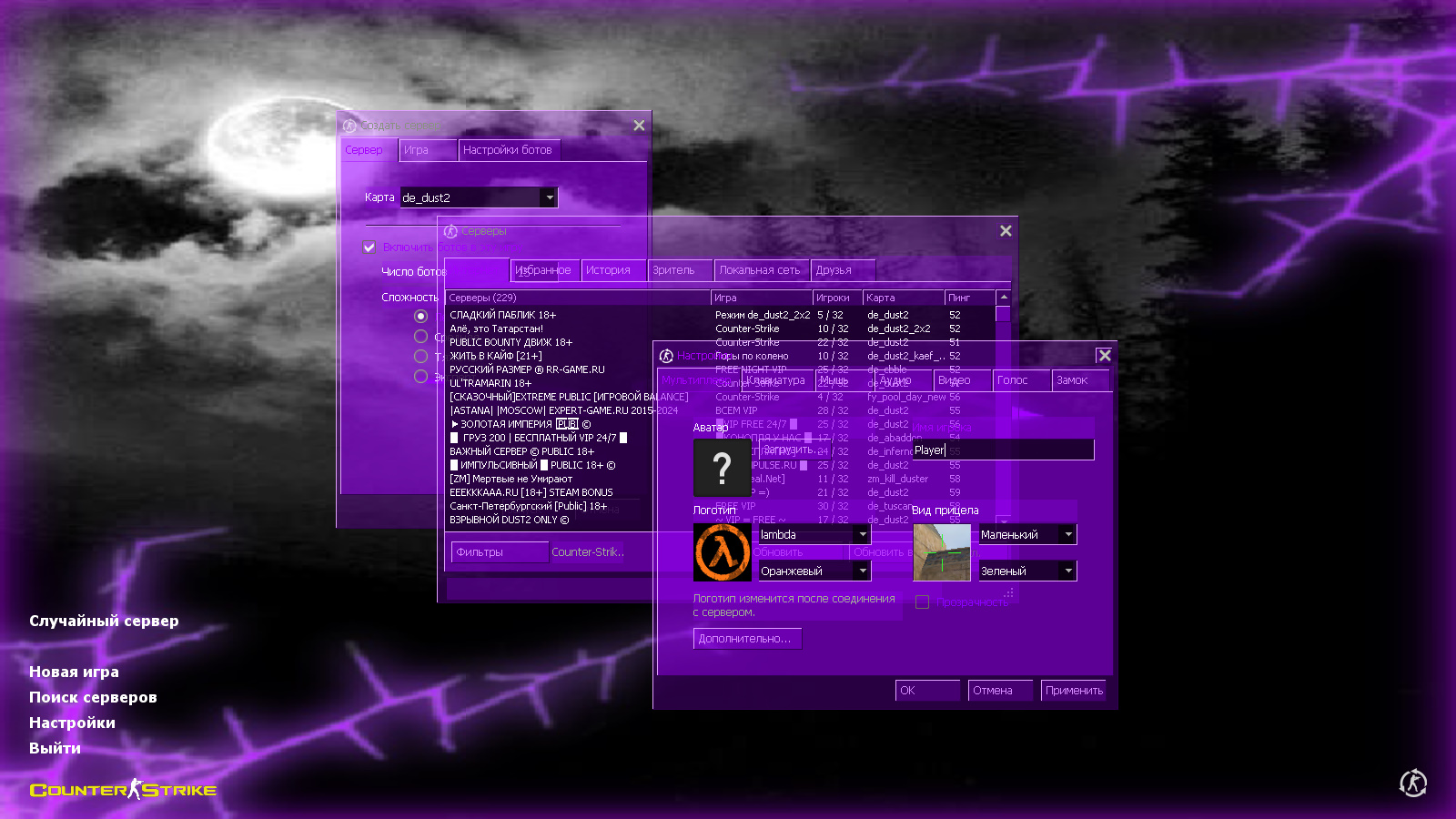Close the Серверы server browser window
Image resolution: width=1456 pixels, height=819 pixels.
coord(1006,231)
